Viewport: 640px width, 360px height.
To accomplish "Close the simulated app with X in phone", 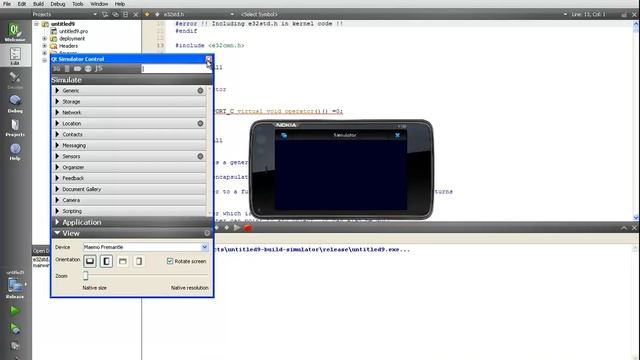I will (x=397, y=135).
